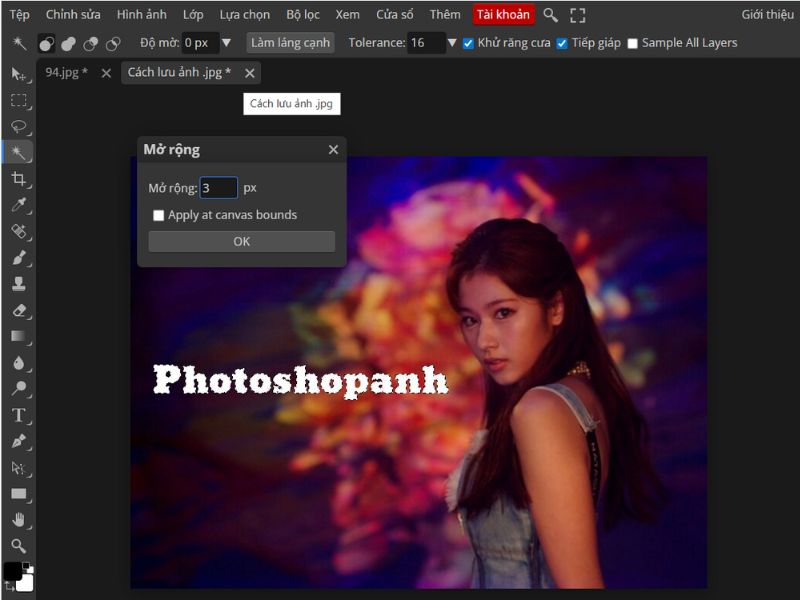800x600 pixels.
Task: Swap foreground and background colors icon
Action: pyautogui.click(x=9, y=587)
